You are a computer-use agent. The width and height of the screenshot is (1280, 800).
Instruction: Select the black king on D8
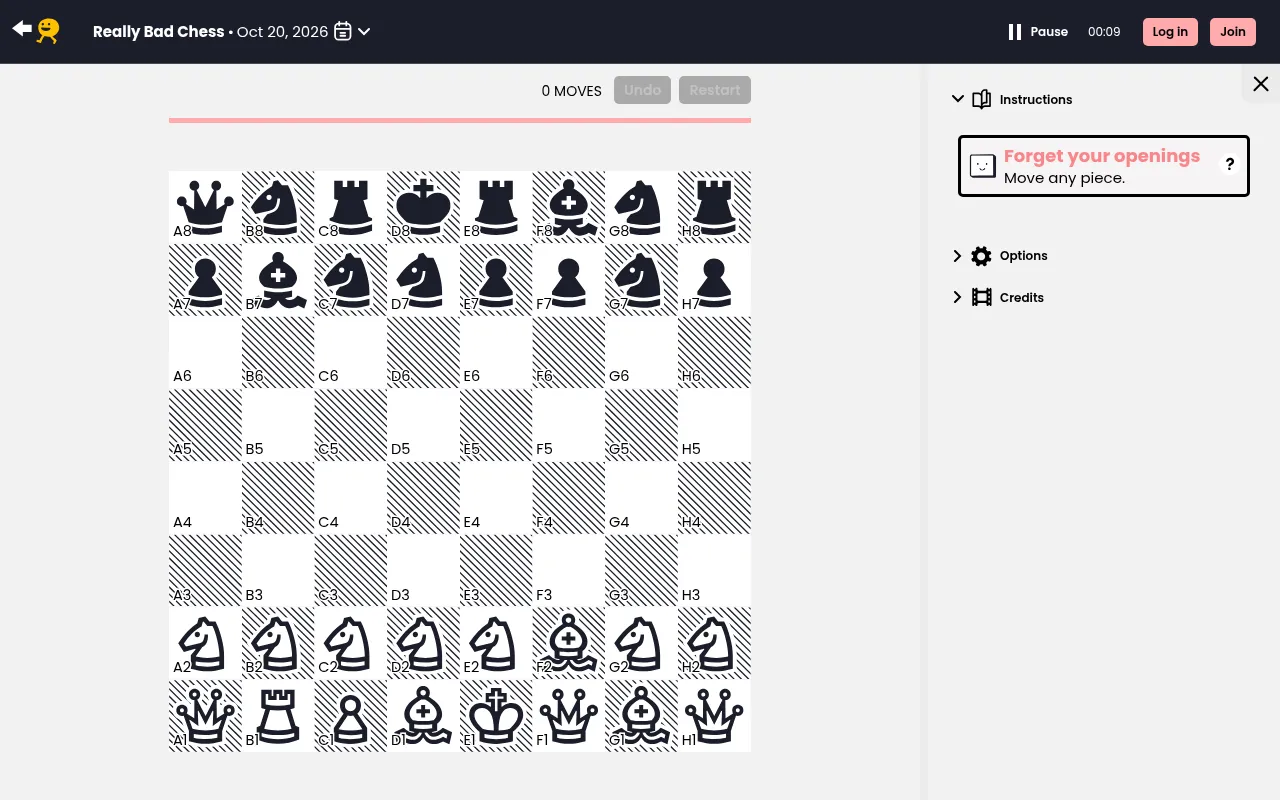click(423, 207)
